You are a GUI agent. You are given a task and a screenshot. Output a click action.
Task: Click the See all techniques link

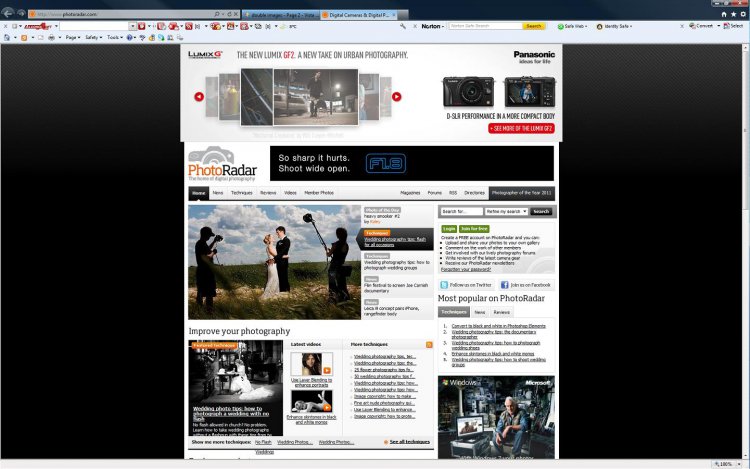pyautogui.click(x=409, y=442)
